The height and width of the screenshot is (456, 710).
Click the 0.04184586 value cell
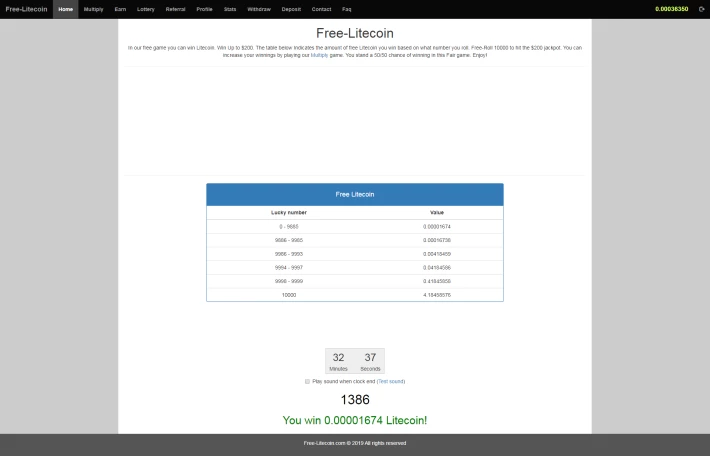pos(437,268)
